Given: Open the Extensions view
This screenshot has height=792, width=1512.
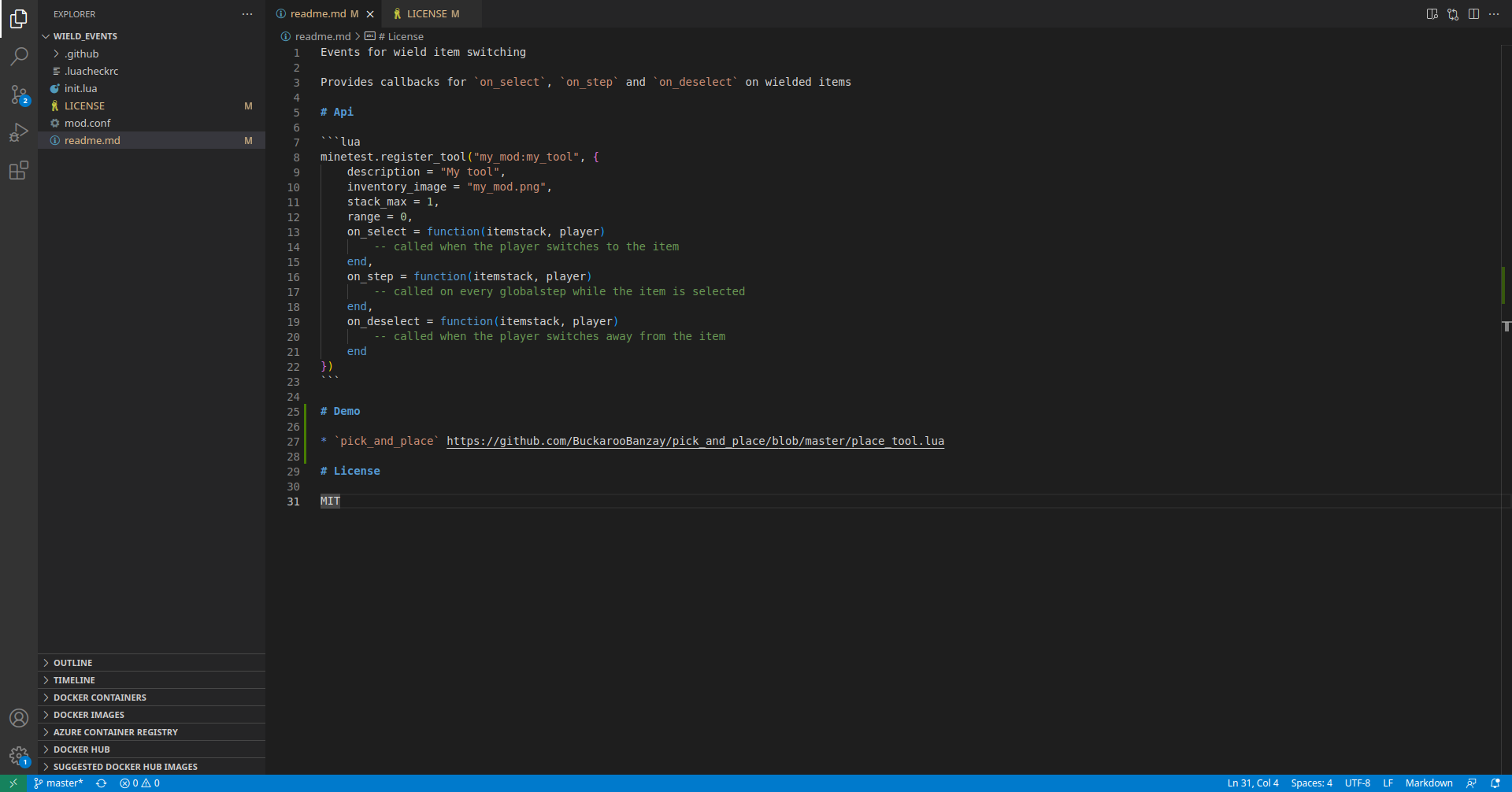Looking at the screenshot, I should 19,170.
